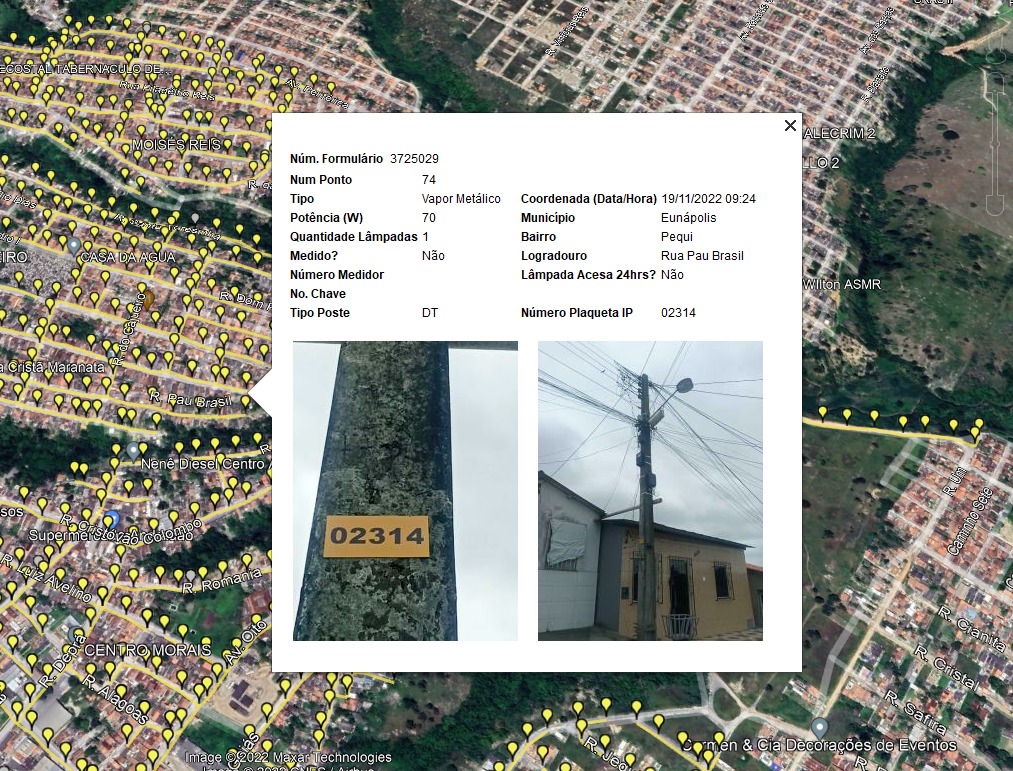Close the info balloon popup
Screen dimensions: 1013x771
click(790, 126)
